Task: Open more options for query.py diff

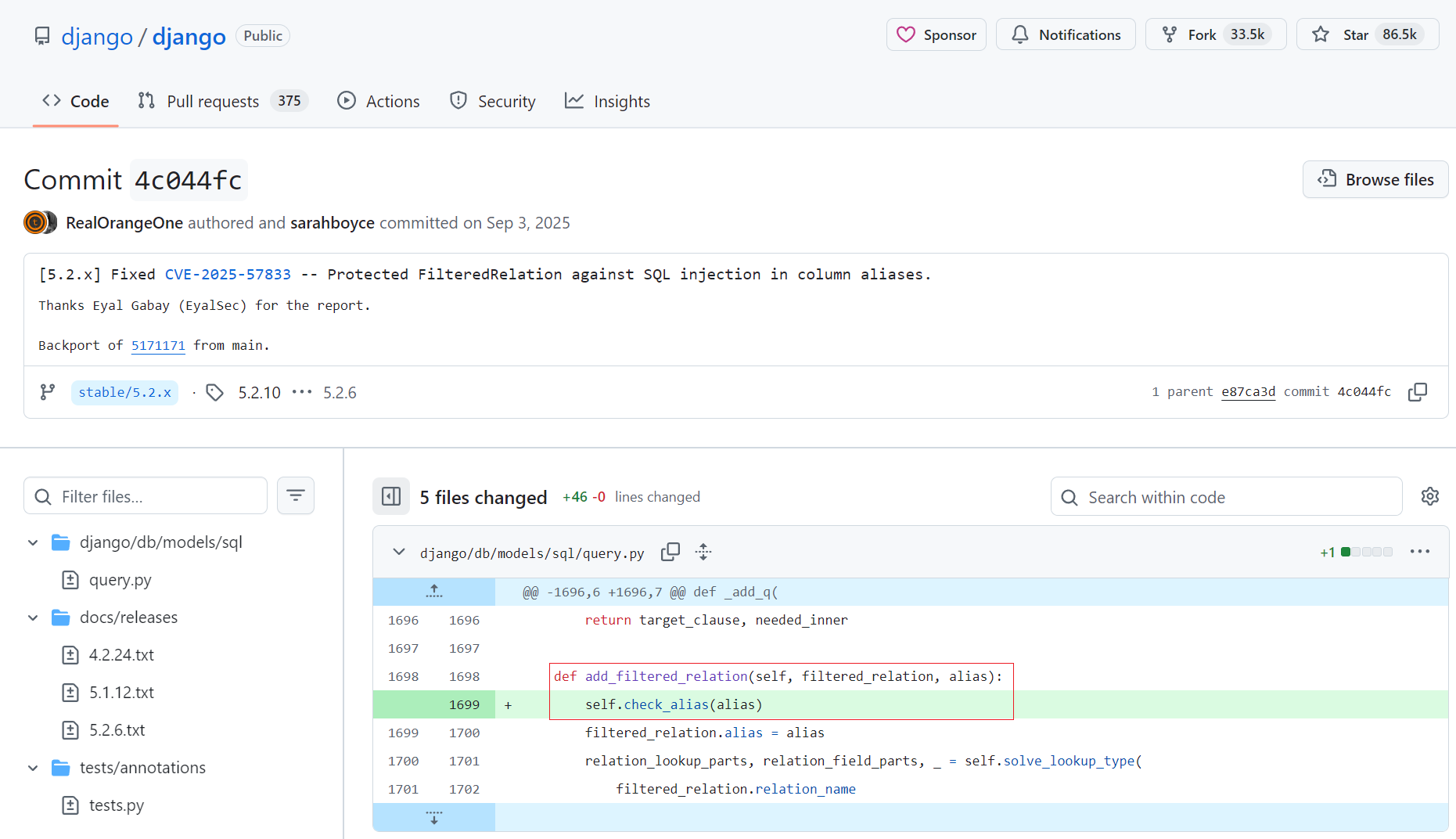Action: tap(1419, 552)
